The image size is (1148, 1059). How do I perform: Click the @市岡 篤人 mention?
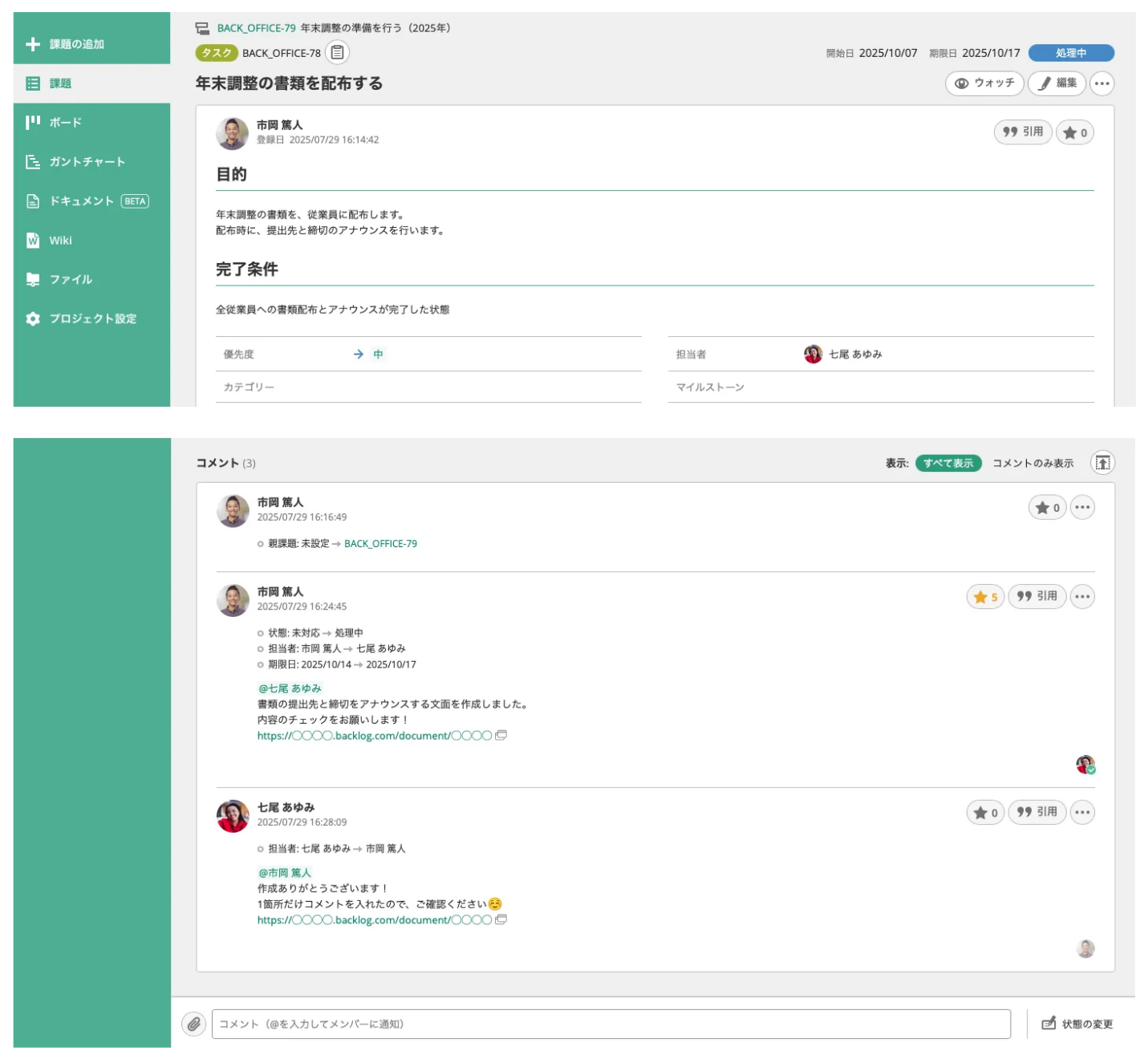click(285, 873)
